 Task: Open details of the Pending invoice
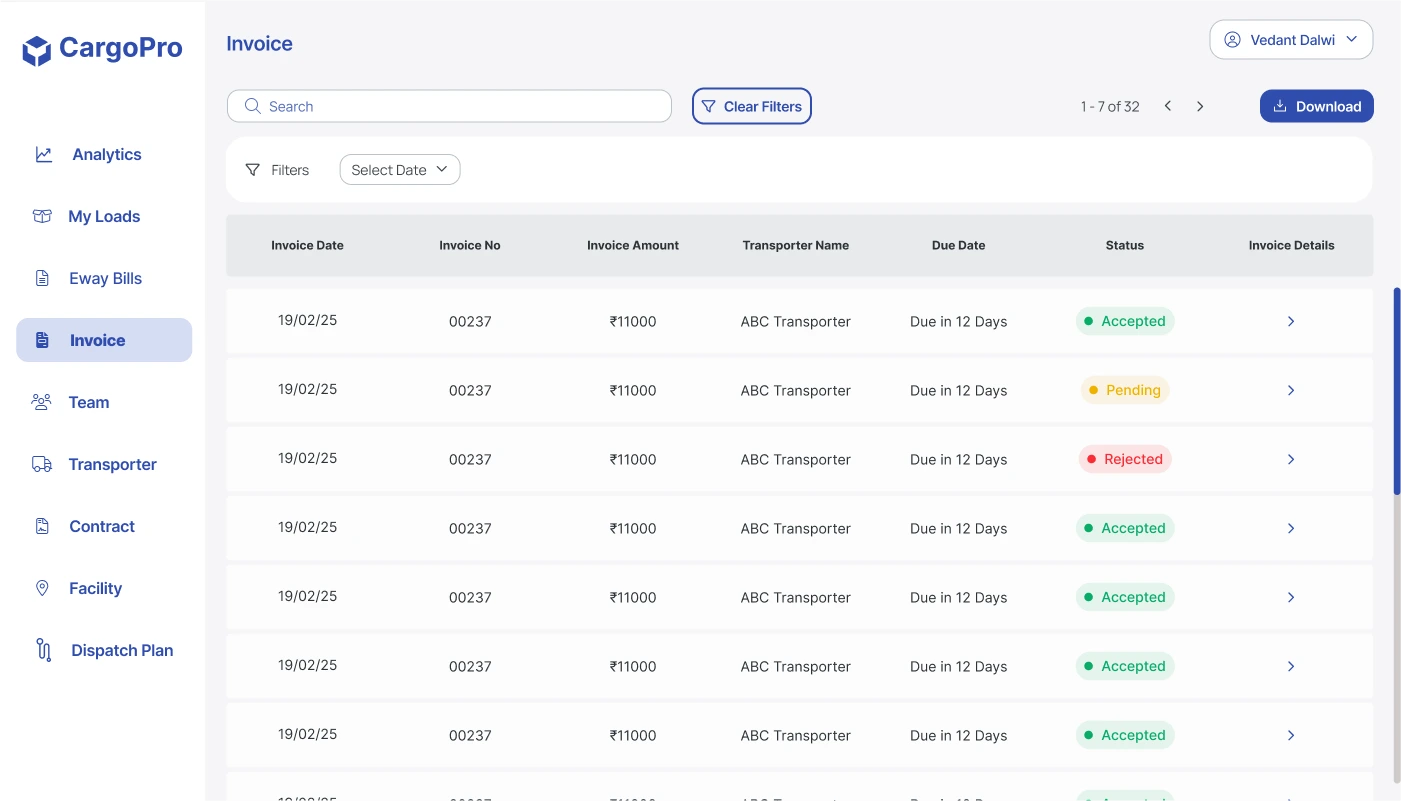1291,390
